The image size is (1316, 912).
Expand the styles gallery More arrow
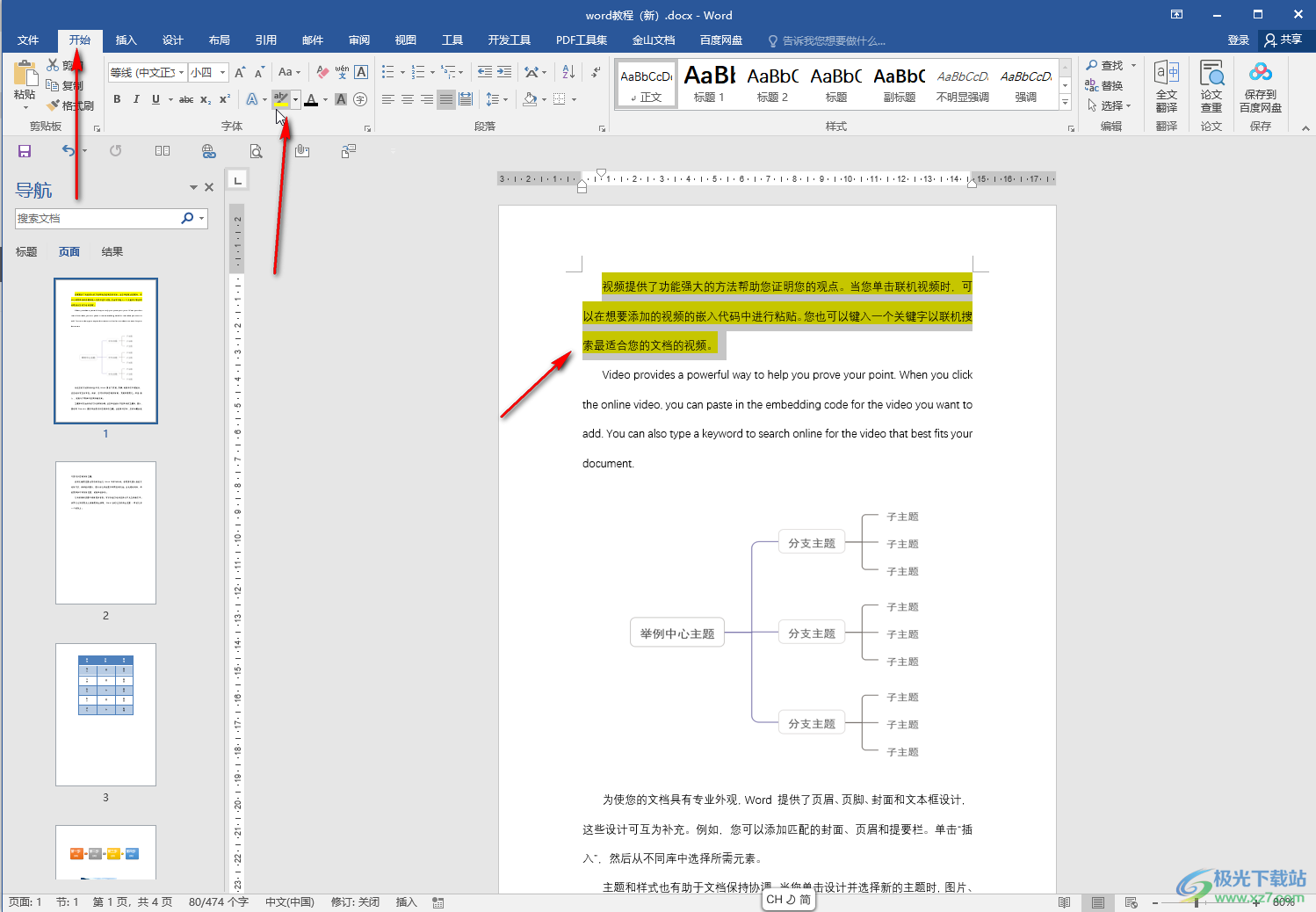(1065, 103)
